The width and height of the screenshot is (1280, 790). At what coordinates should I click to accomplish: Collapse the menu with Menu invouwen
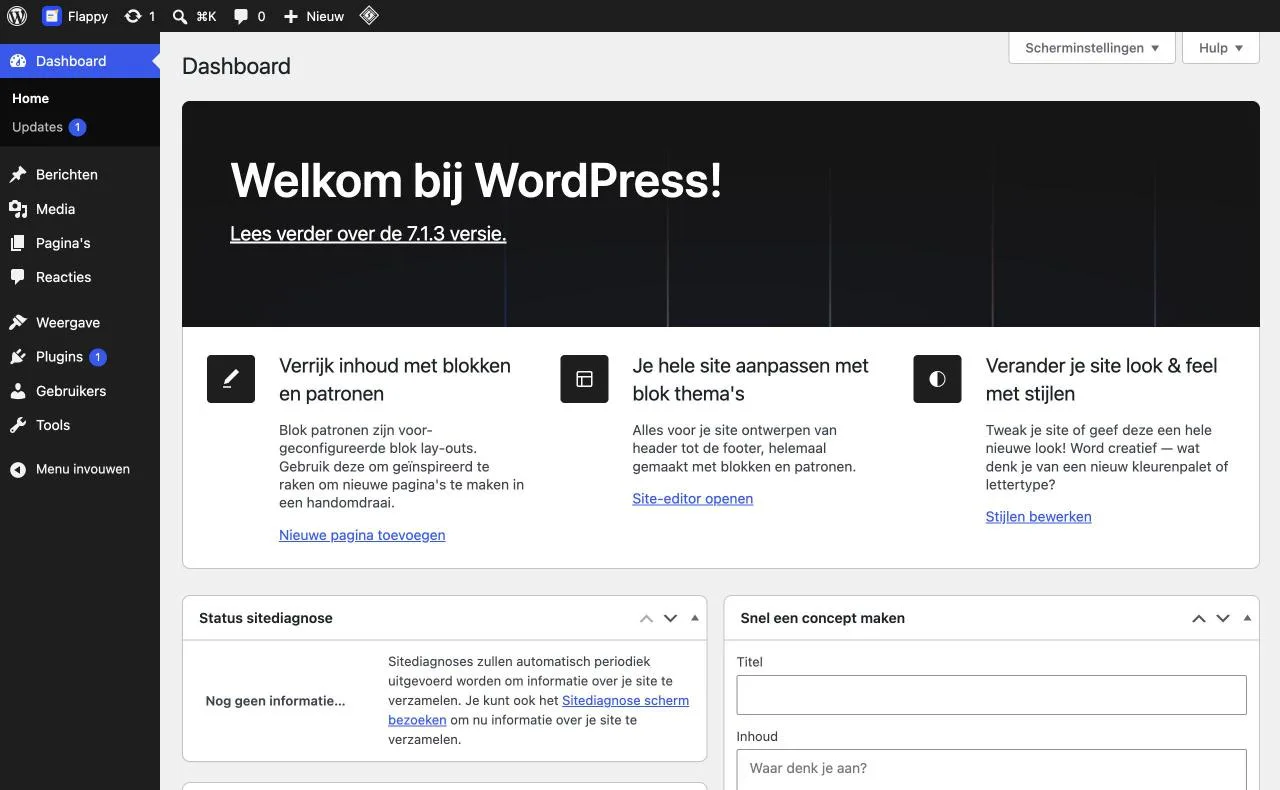click(80, 469)
